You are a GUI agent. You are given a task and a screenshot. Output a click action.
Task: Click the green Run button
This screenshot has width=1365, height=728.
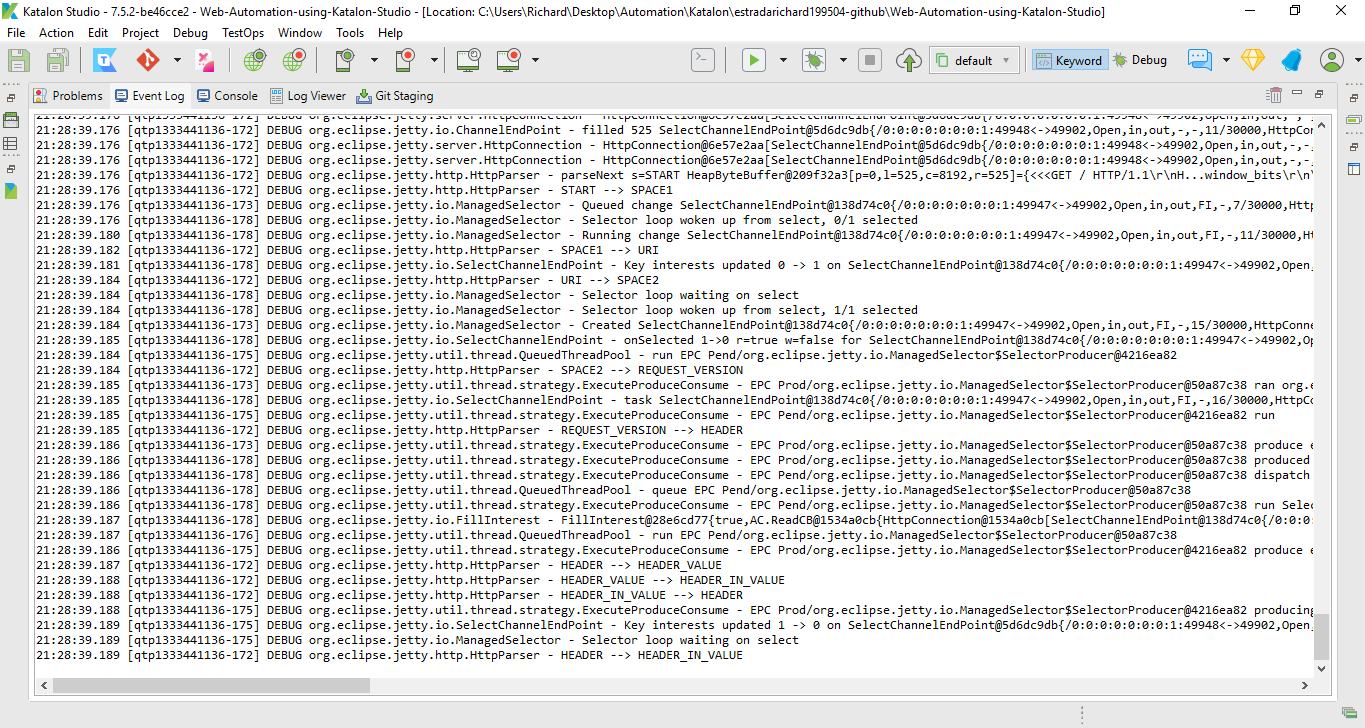point(753,60)
